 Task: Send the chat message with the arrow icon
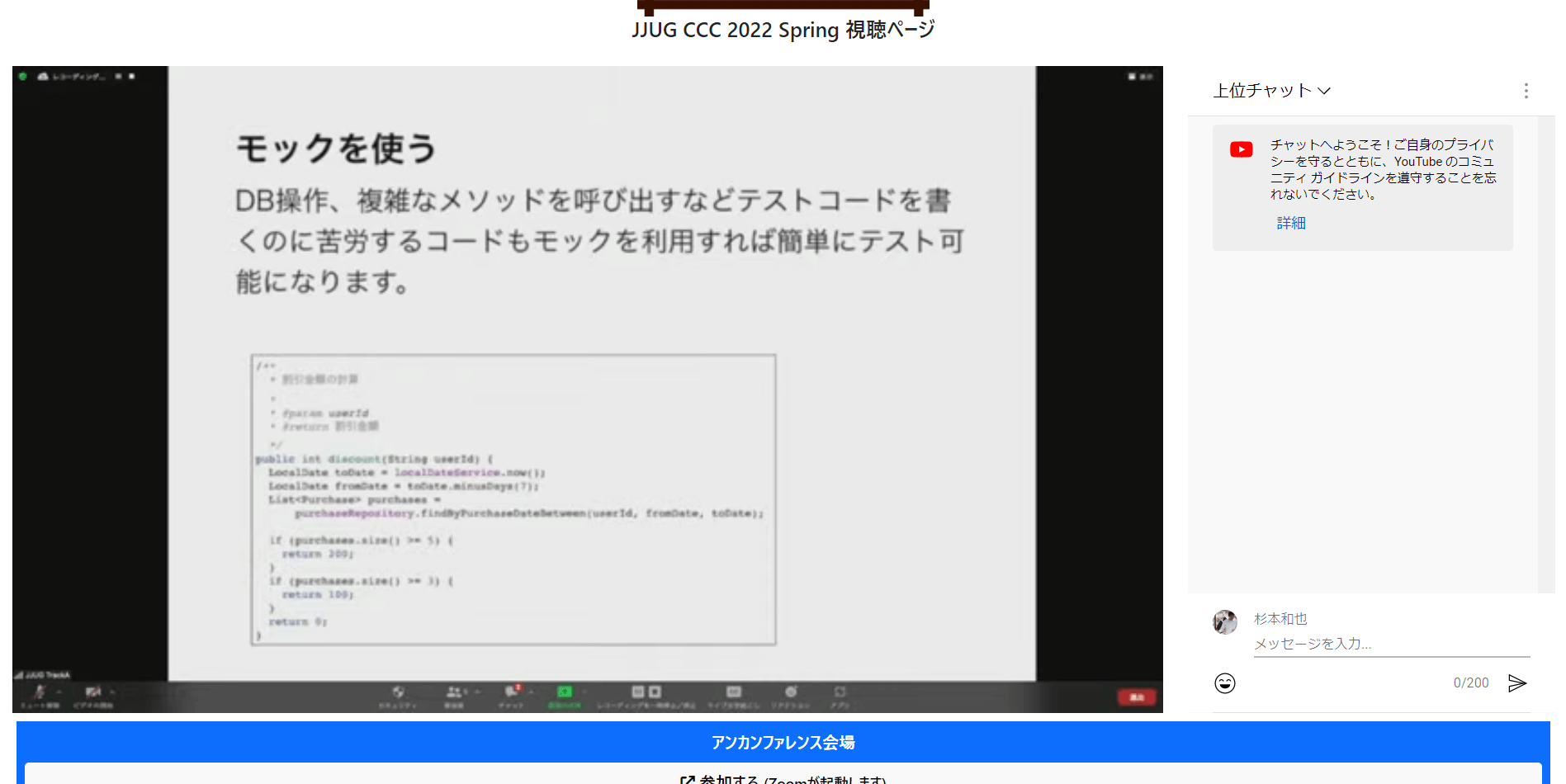tap(1517, 683)
